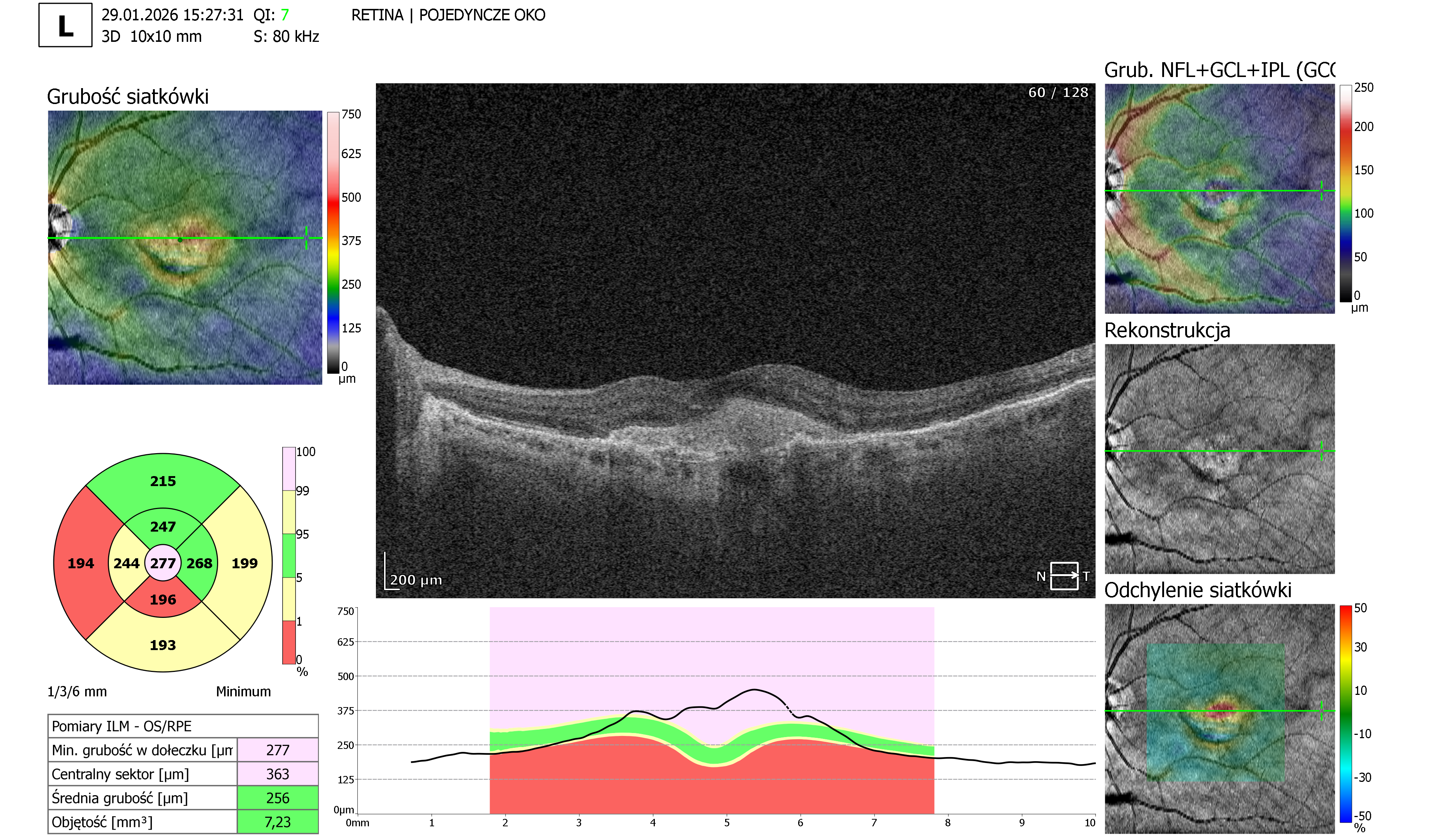Image resolution: width=1430 pixels, height=840 pixels.
Task: Click the 3D 10x10 mm scan type
Action: point(151,36)
